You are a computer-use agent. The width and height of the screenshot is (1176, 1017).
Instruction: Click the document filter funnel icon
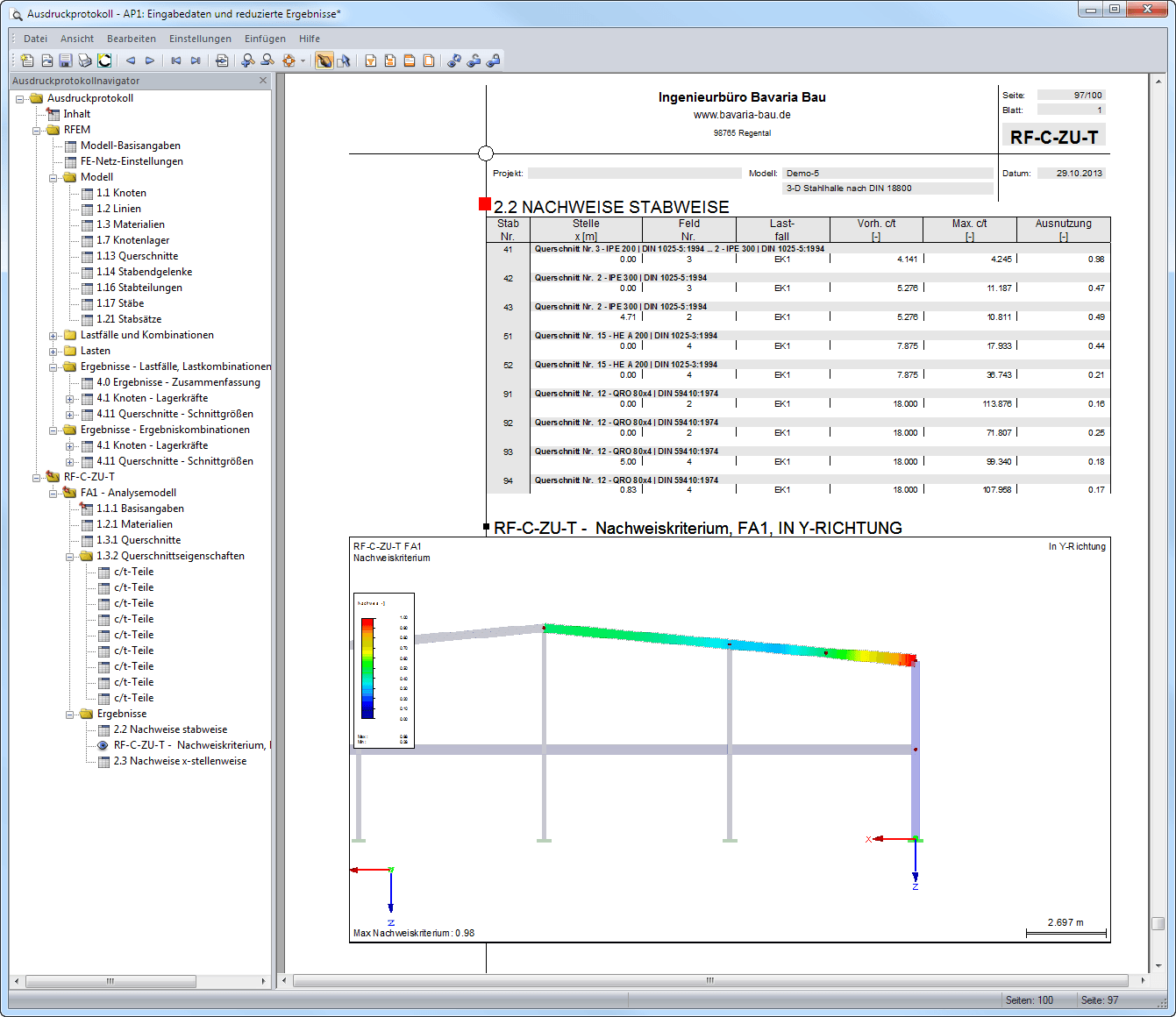tap(371, 60)
